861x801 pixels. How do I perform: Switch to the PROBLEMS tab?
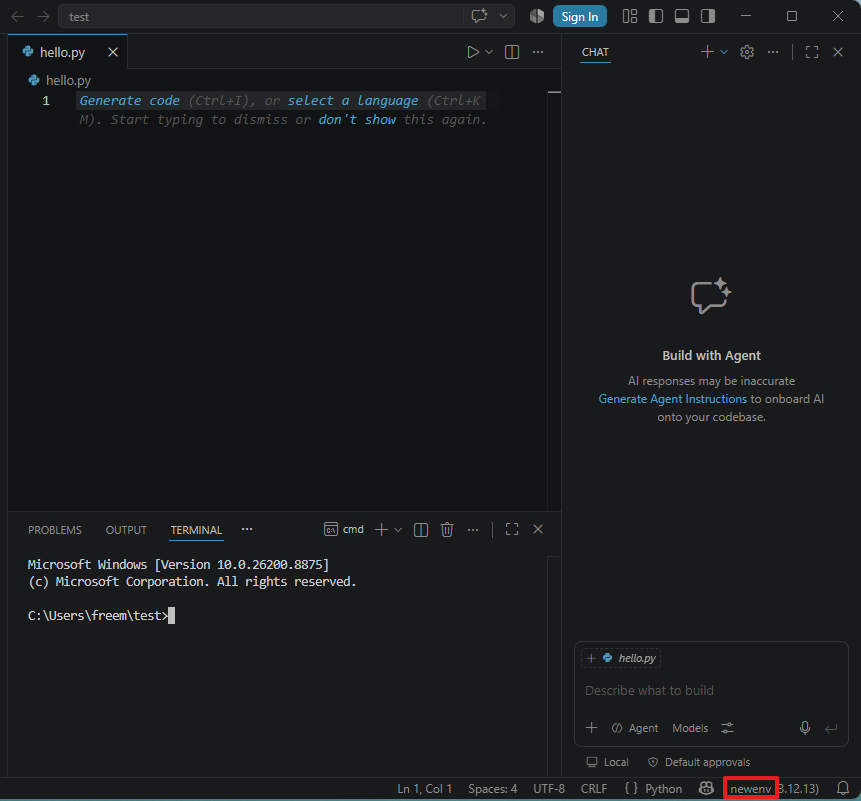coord(55,530)
